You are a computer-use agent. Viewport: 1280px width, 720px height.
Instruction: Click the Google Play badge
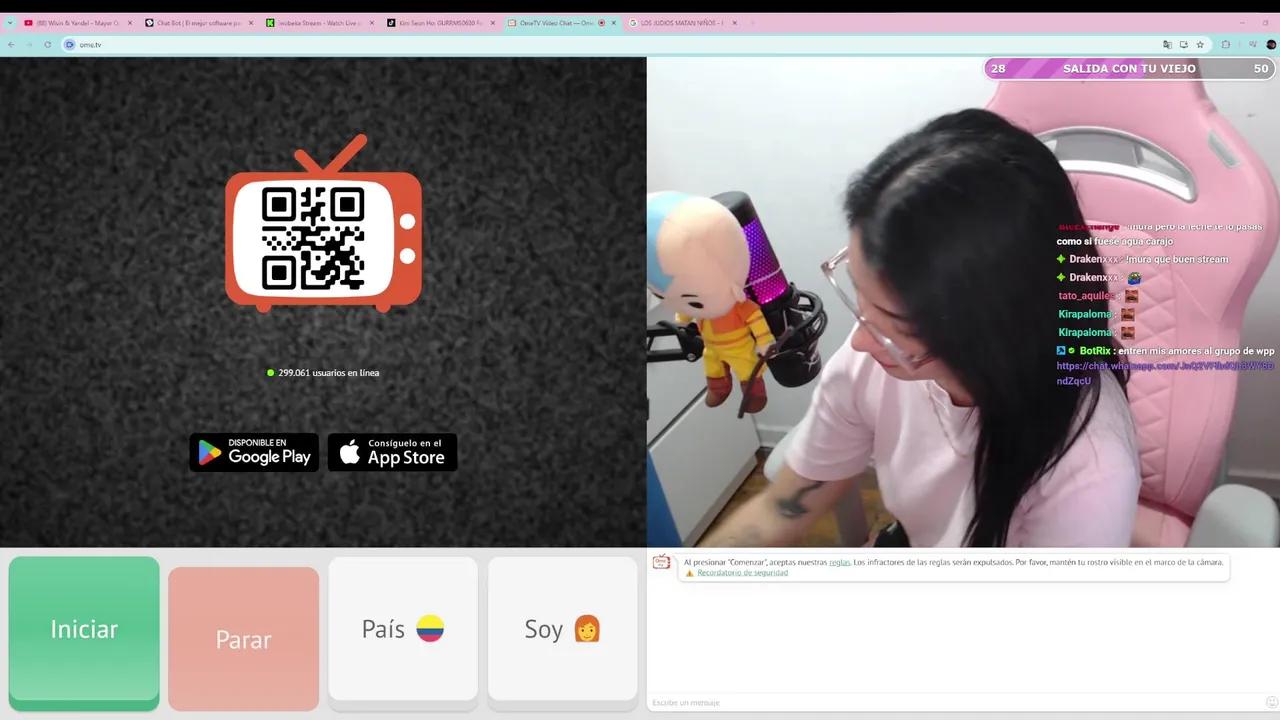pyautogui.click(x=253, y=452)
